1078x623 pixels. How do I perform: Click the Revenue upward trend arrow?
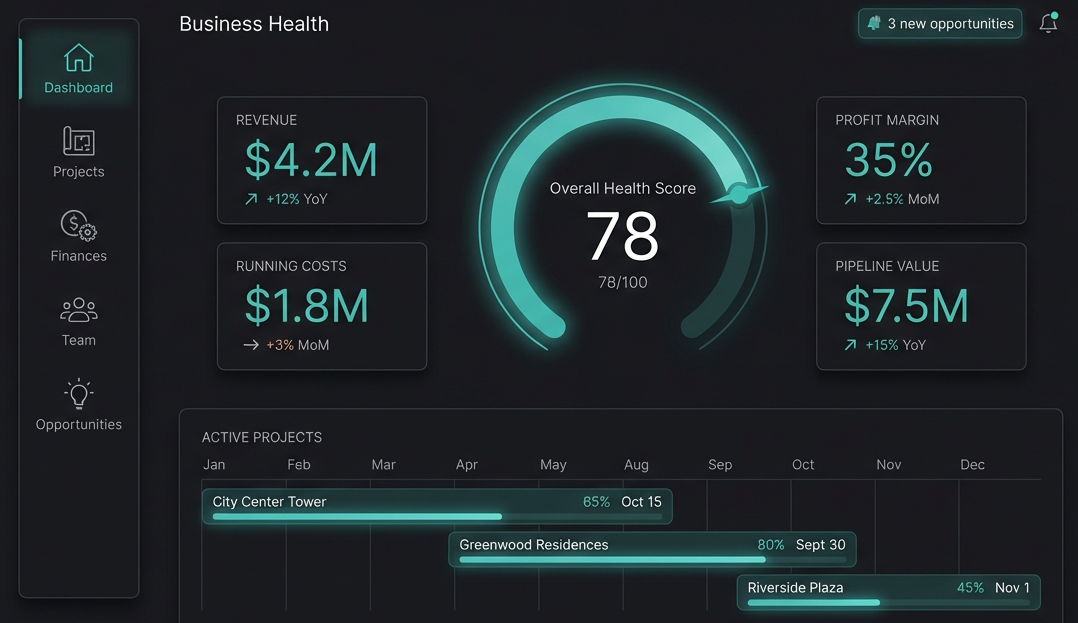click(251, 199)
